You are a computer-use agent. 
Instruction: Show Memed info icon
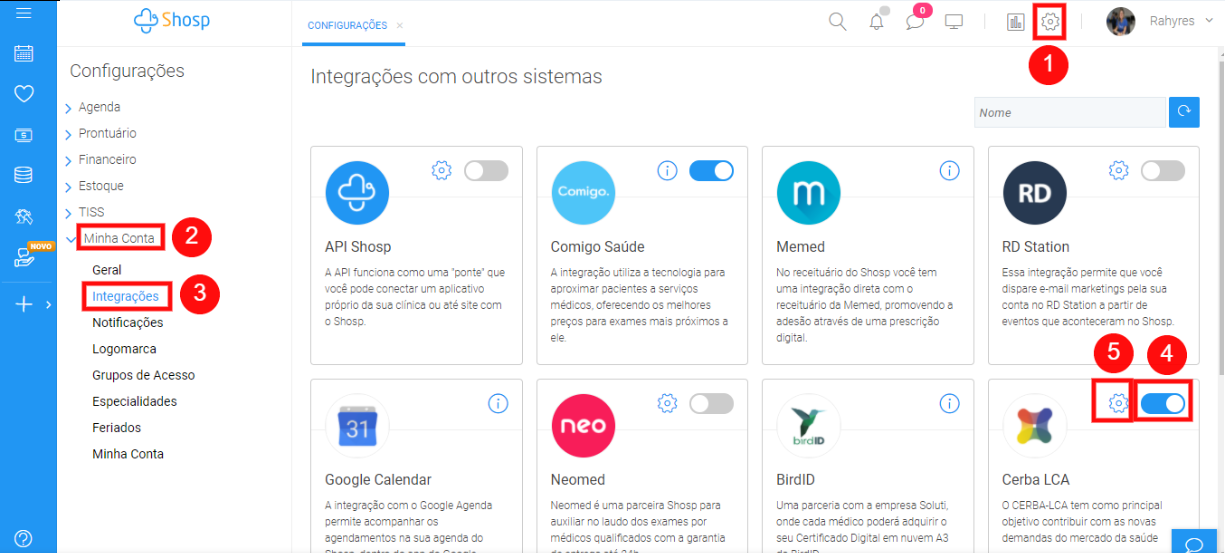coord(949,171)
